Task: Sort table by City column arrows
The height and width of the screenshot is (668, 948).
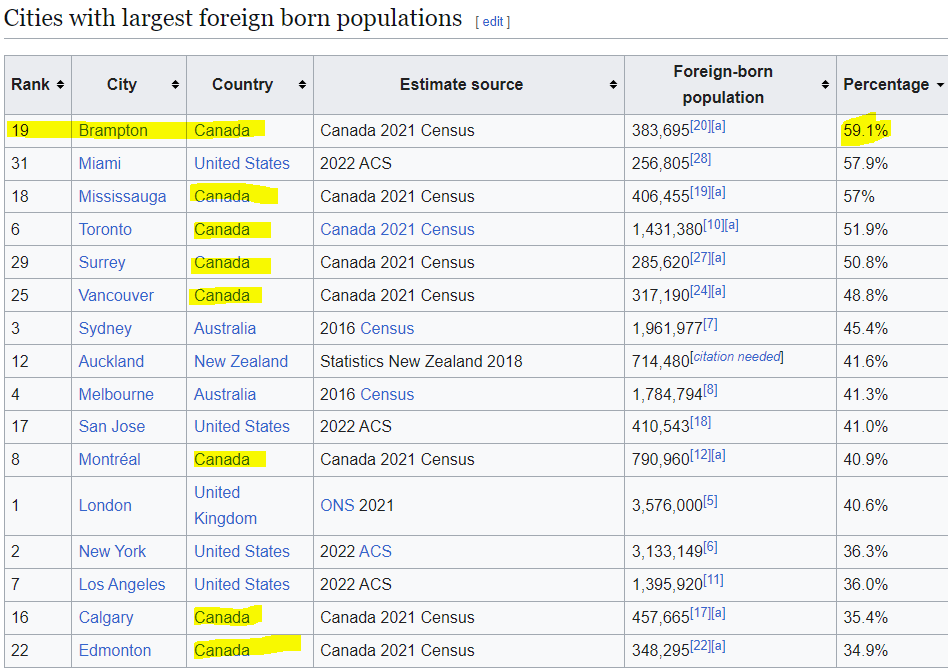Action: [175, 85]
